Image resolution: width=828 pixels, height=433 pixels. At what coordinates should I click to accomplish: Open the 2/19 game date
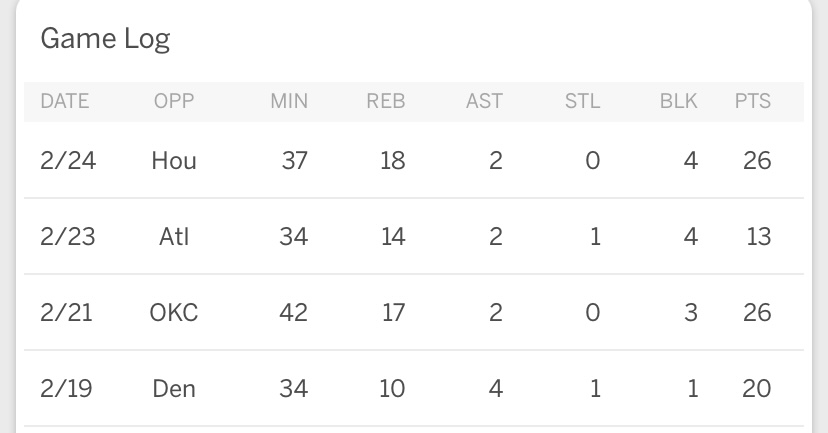(x=66, y=388)
